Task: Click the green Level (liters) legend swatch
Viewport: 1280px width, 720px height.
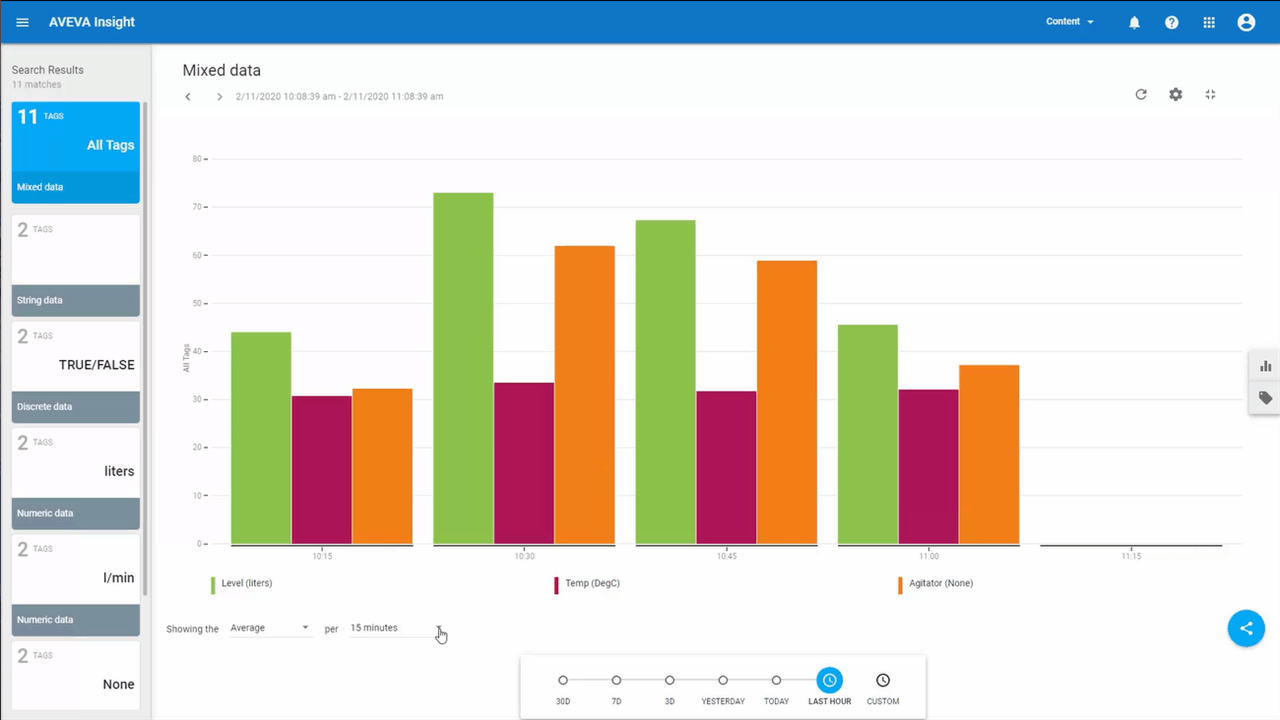Action: click(211, 583)
